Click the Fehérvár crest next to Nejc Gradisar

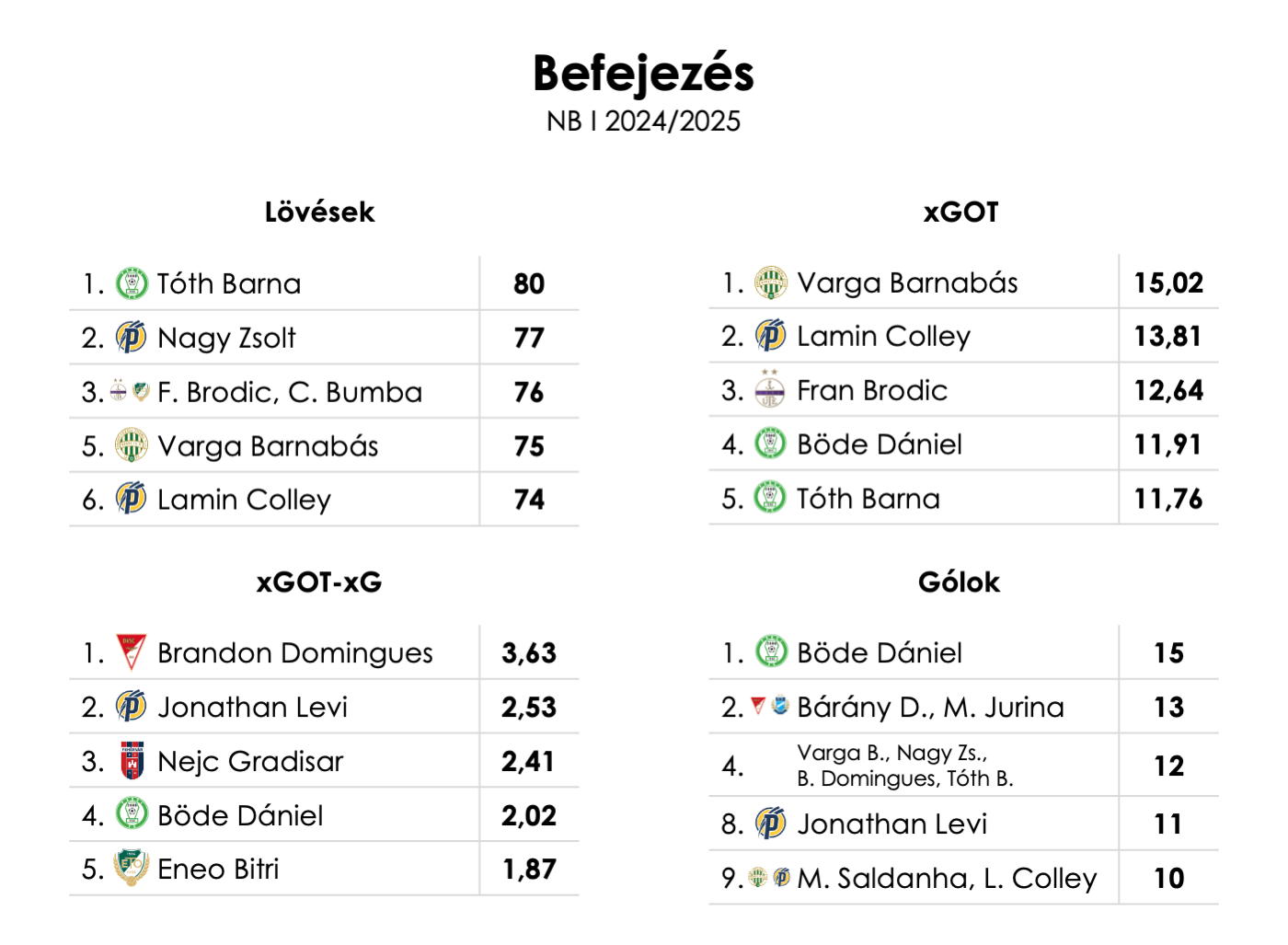point(132,761)
